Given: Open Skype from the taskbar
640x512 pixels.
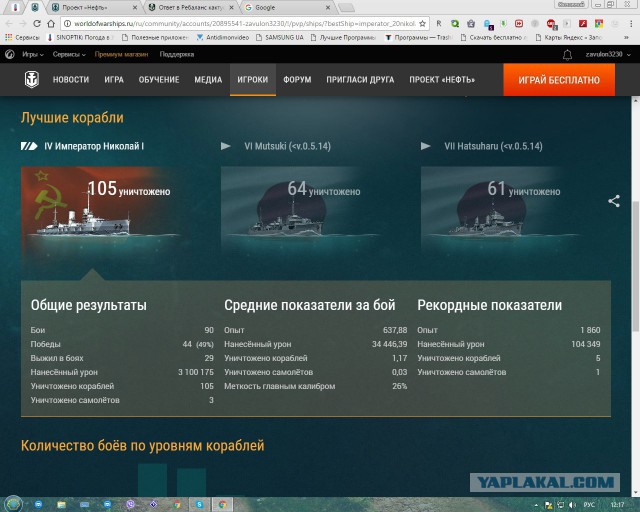Looking at the screenshot, I should point(199,505).
